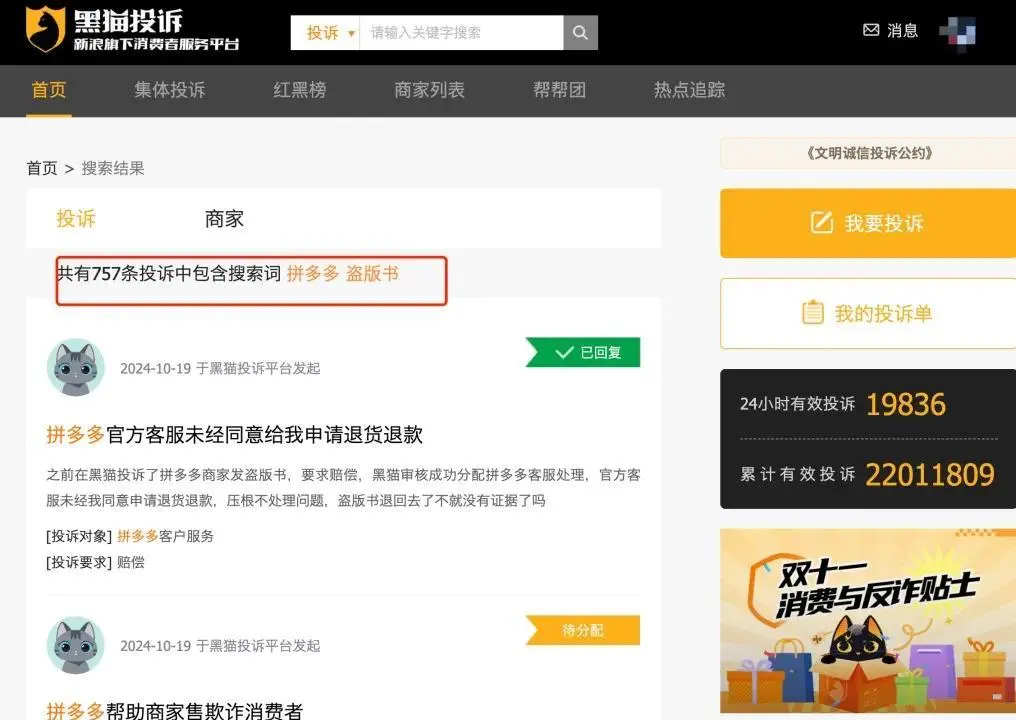Click the first complaint's 2024-10-19 date line
Screen dimensions: 1016x720
coord(220,368)
